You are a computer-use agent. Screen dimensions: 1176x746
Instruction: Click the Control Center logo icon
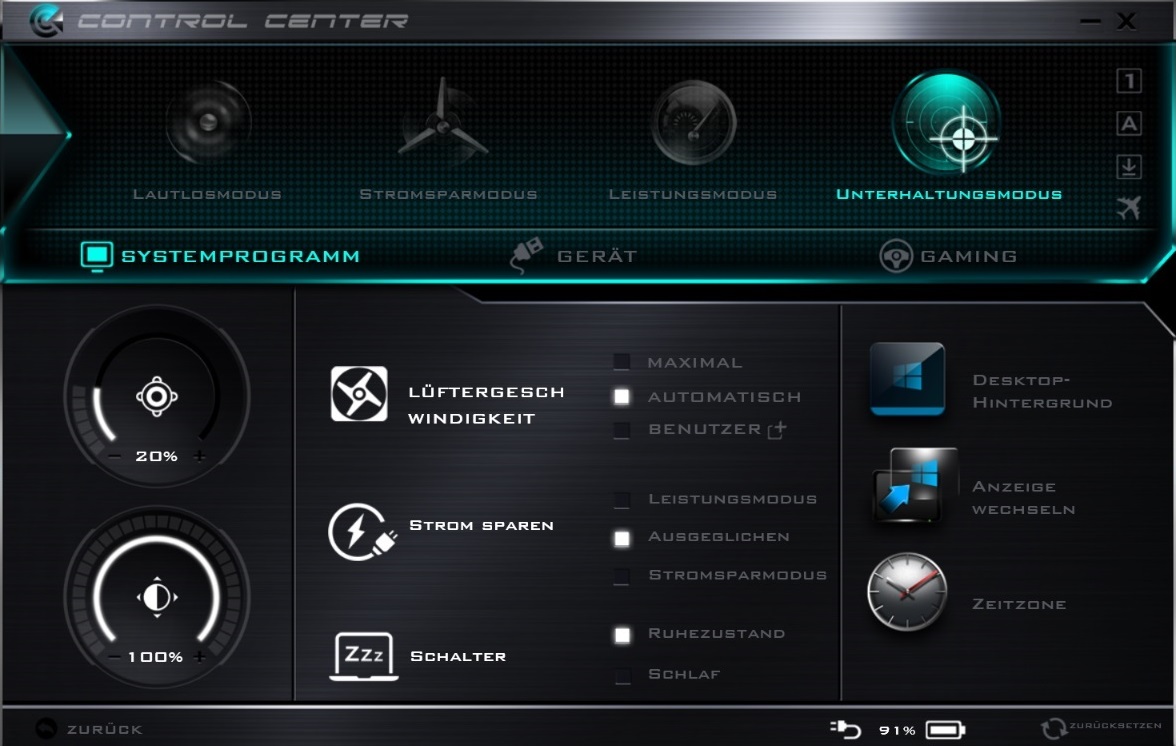click(x=46, y=20)
